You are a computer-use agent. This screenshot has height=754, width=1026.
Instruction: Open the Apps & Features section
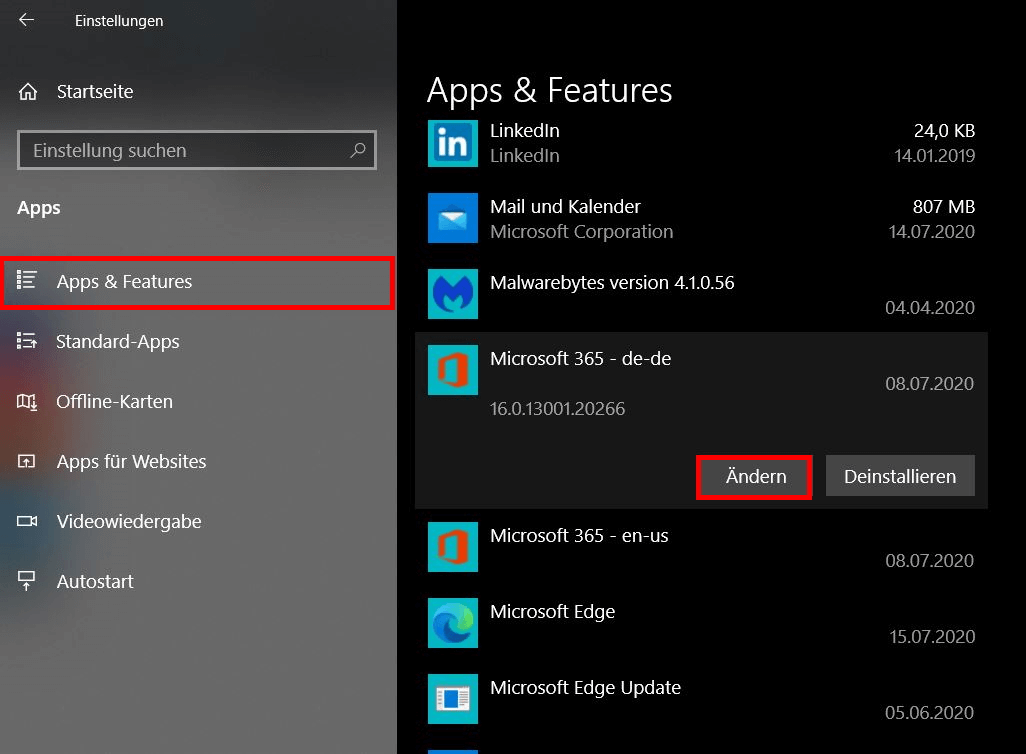[197, 282]
